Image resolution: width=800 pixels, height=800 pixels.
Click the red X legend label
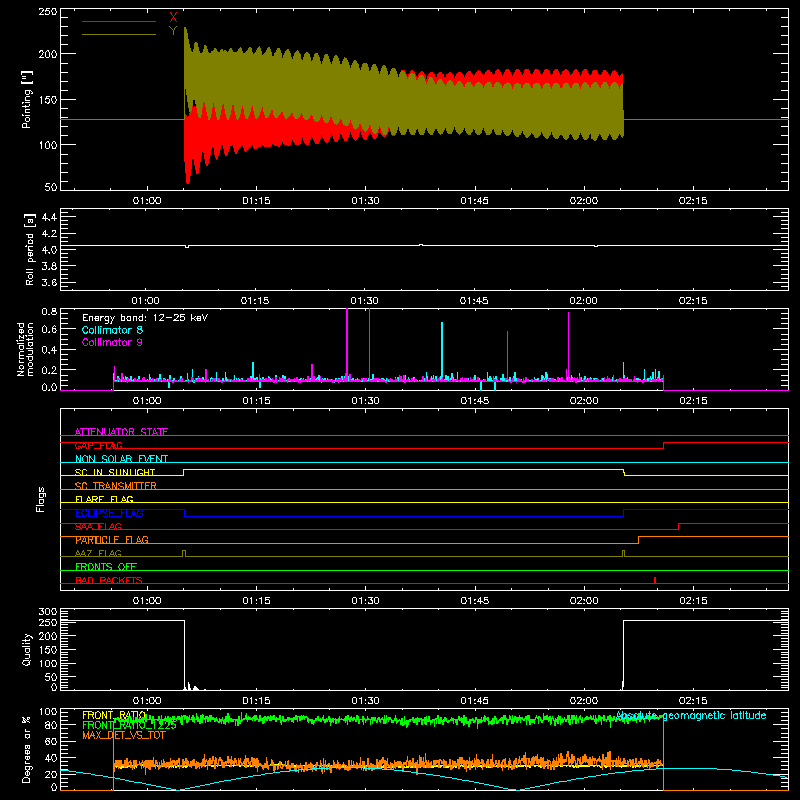tap(173, 18)
